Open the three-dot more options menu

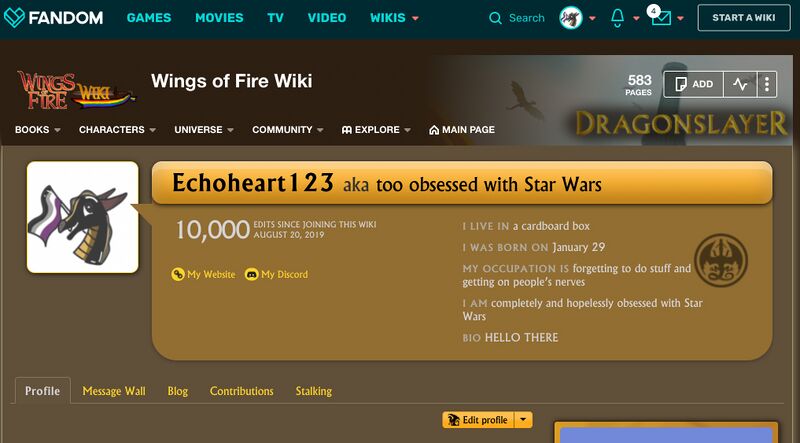(766, 84)
